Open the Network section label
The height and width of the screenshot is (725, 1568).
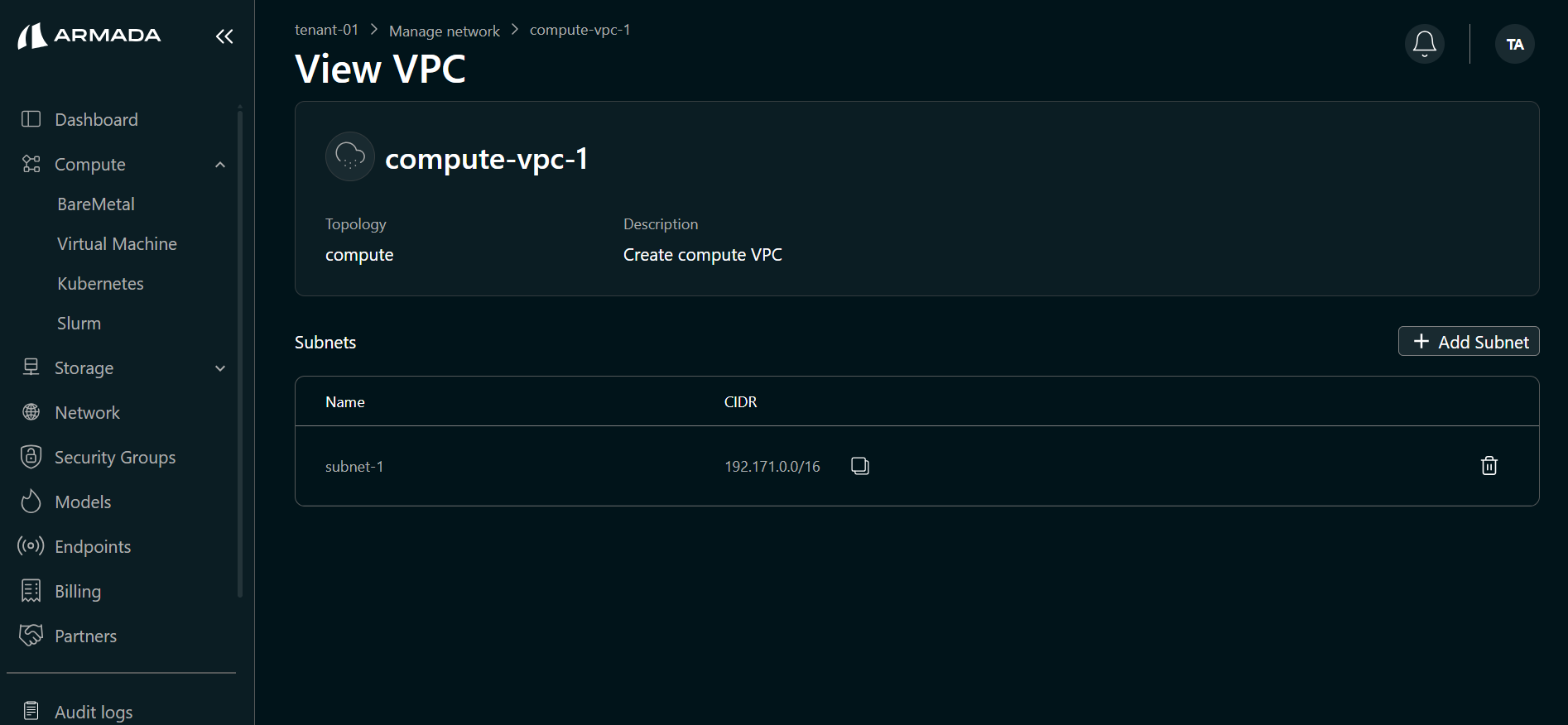87,413
